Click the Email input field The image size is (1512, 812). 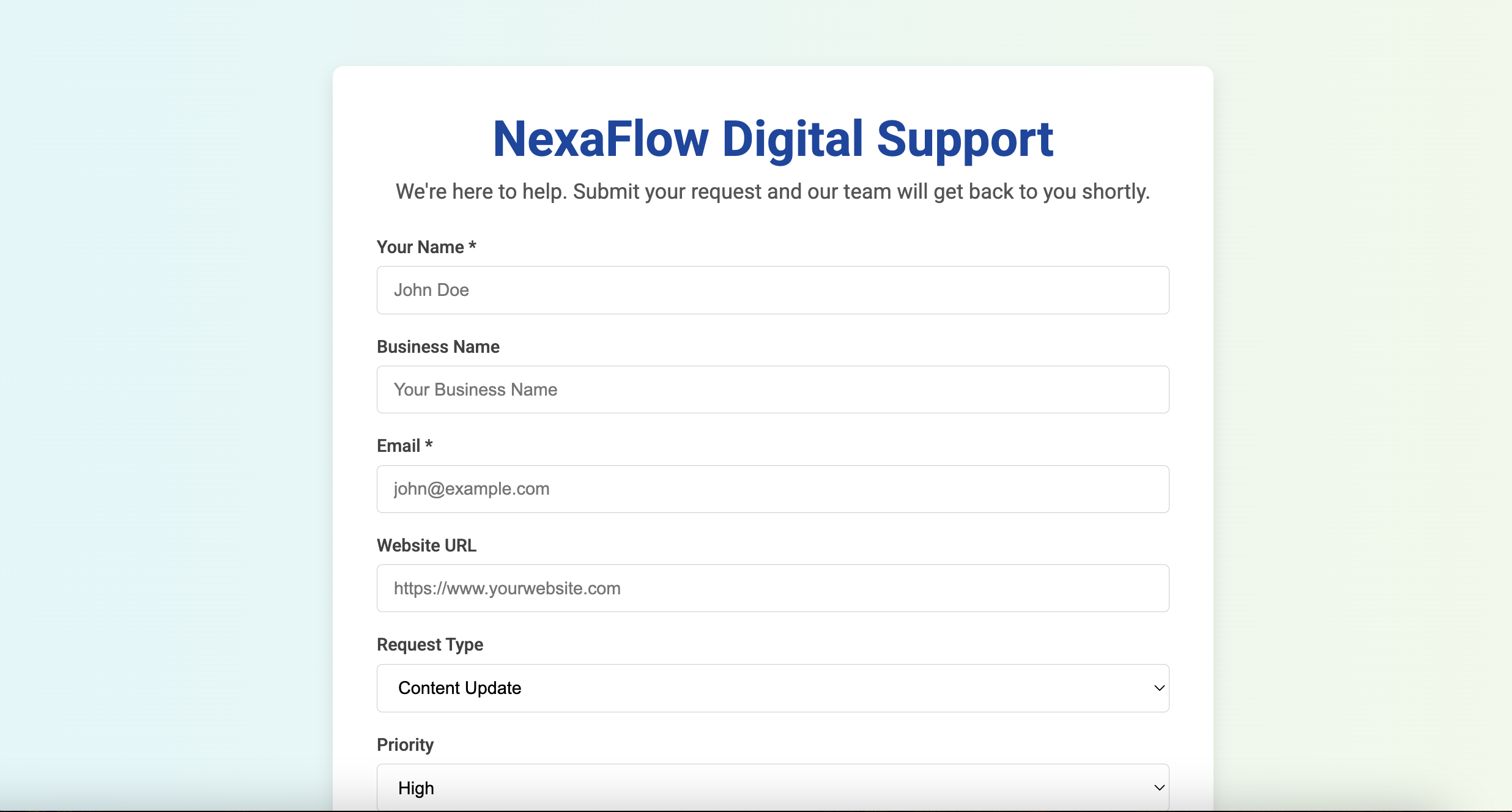(773, 489)
